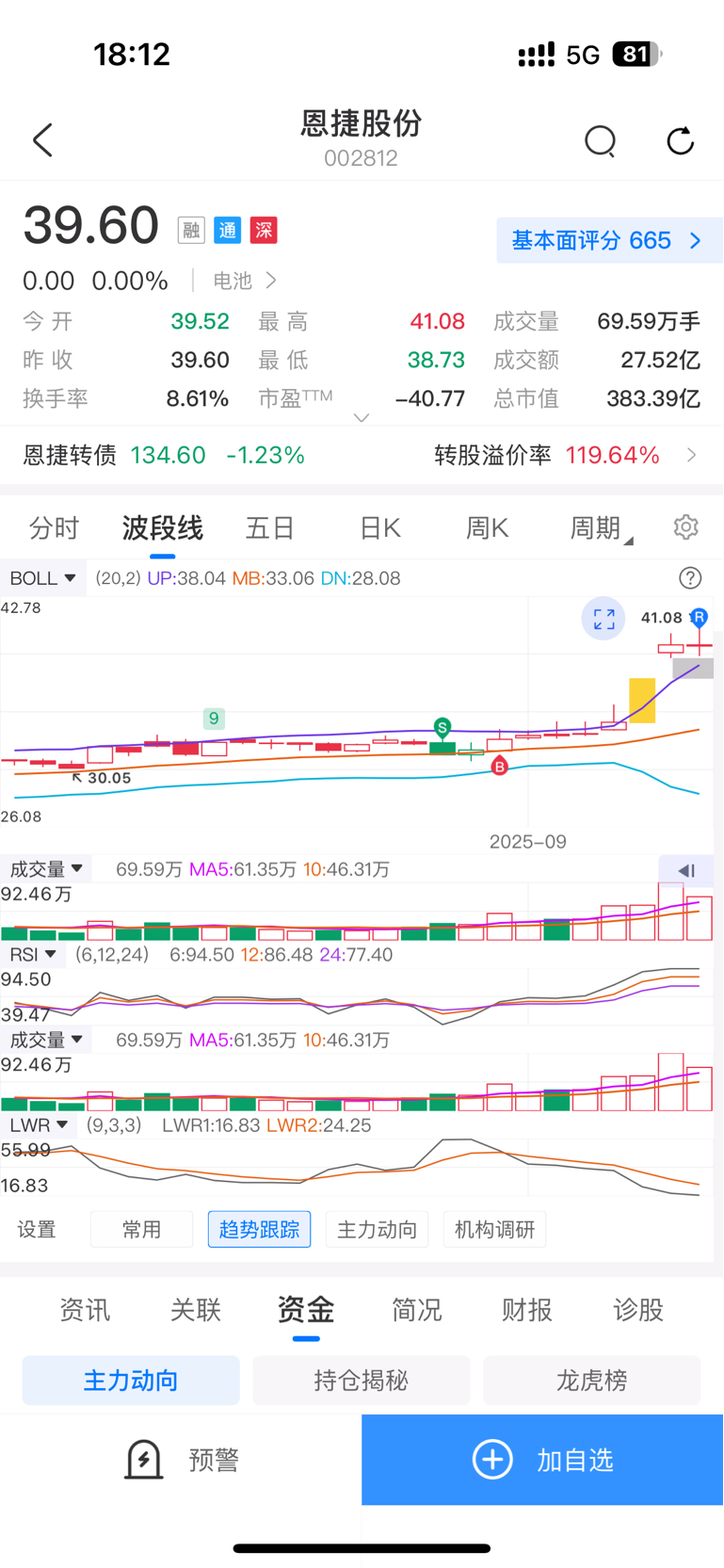Select 机构调研 indicator group
This screenshot has width=724, height=1568.
[494, 1230]
